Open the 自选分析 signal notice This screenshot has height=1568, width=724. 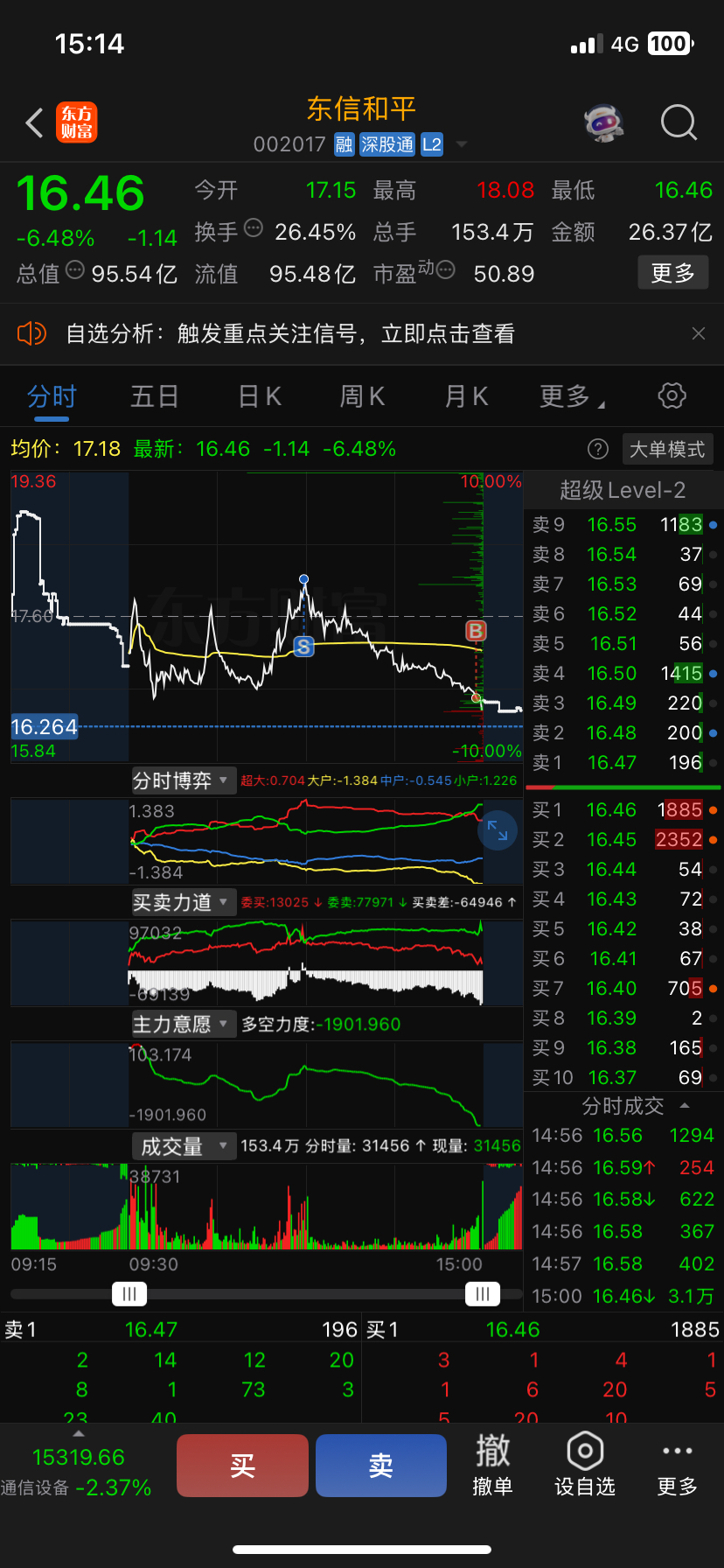pos(290,333)
